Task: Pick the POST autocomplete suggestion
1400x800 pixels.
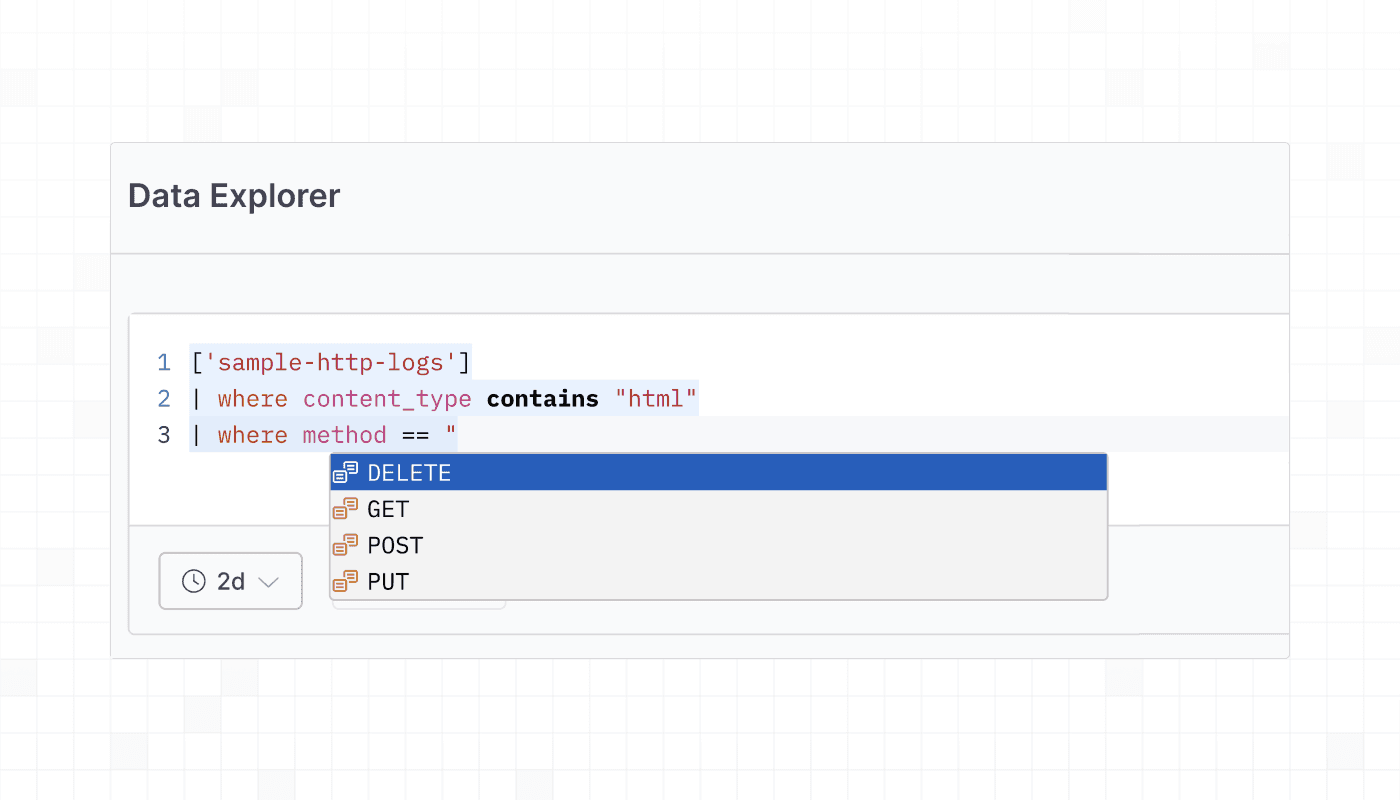Action: [x=395, y=545]
